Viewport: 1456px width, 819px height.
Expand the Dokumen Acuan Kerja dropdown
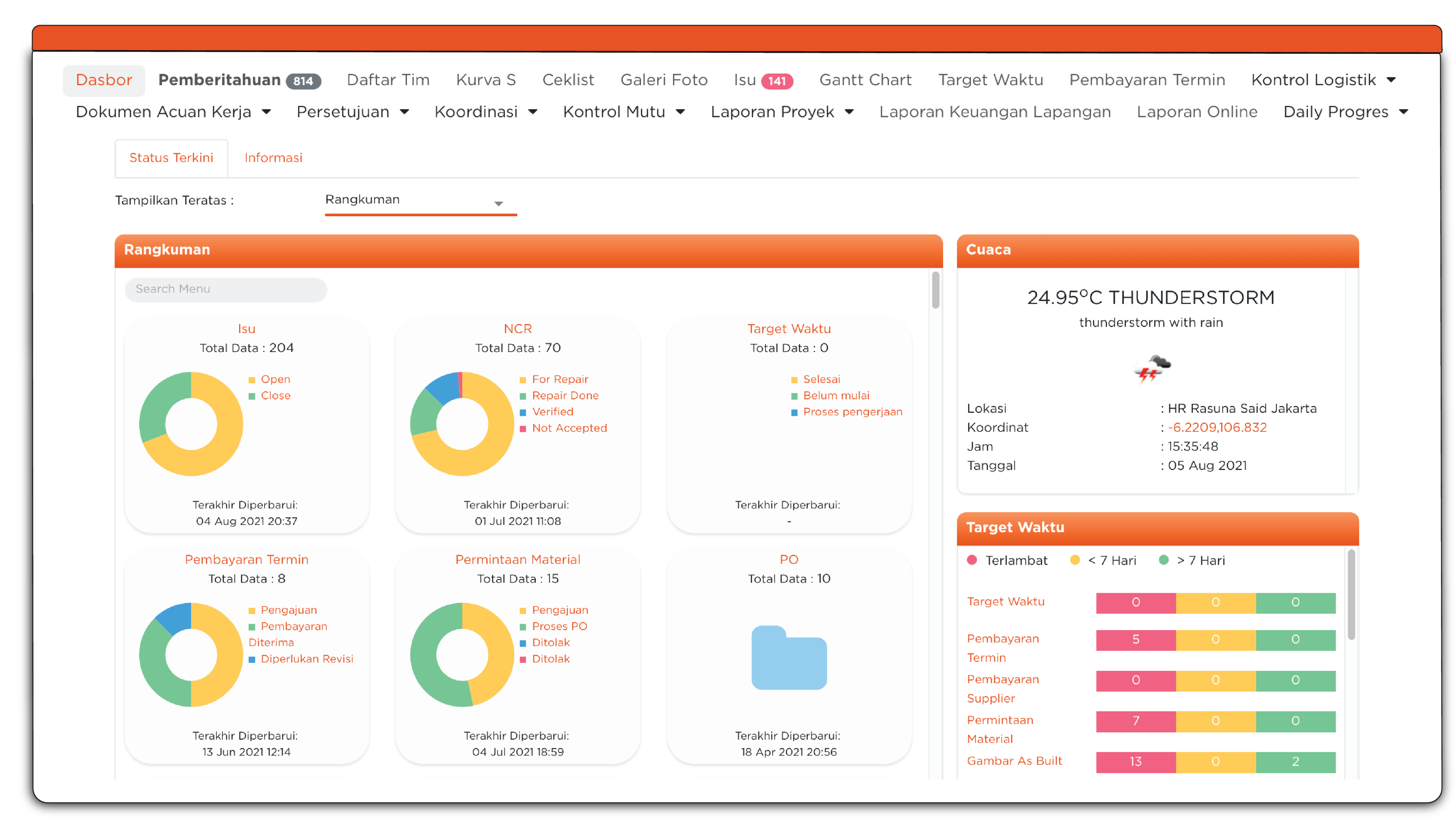click(x=174, y=112)
